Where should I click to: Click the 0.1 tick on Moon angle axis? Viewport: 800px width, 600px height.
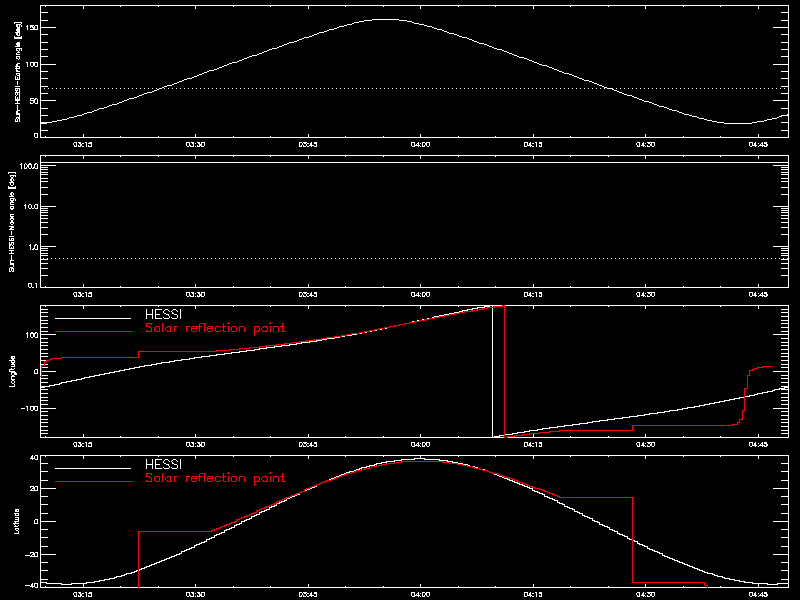[x=33, y=285]
